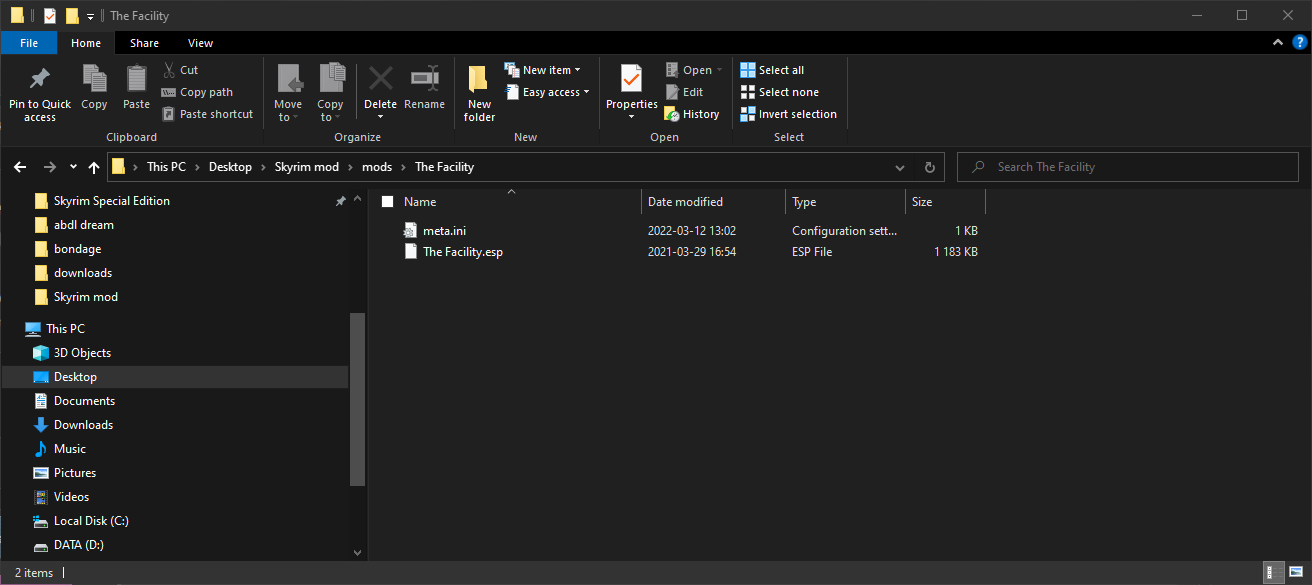Open the Copy to menu
The image size is (1312, 585).
pyautogui.click(x=330, y=93)
